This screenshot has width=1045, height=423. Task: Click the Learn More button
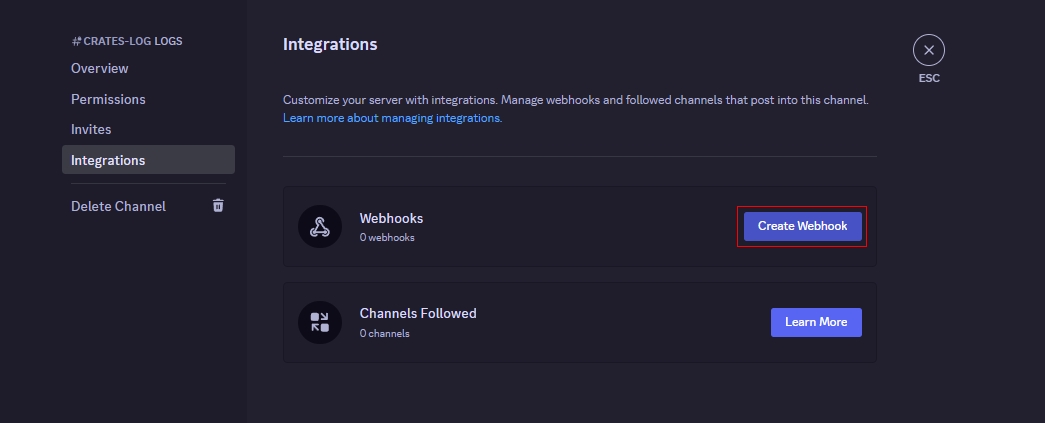coord(815,322)
